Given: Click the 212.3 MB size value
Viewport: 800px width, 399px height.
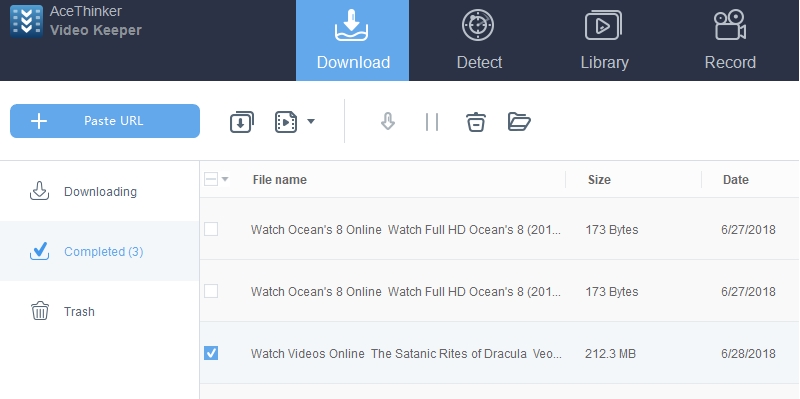Looking at the screenshot, I should click(x=610, y=354).
